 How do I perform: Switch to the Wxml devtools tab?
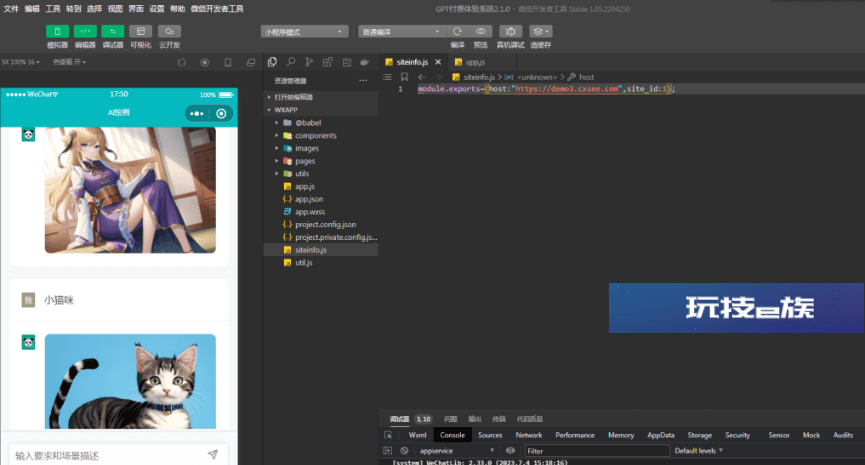(417, 435)
